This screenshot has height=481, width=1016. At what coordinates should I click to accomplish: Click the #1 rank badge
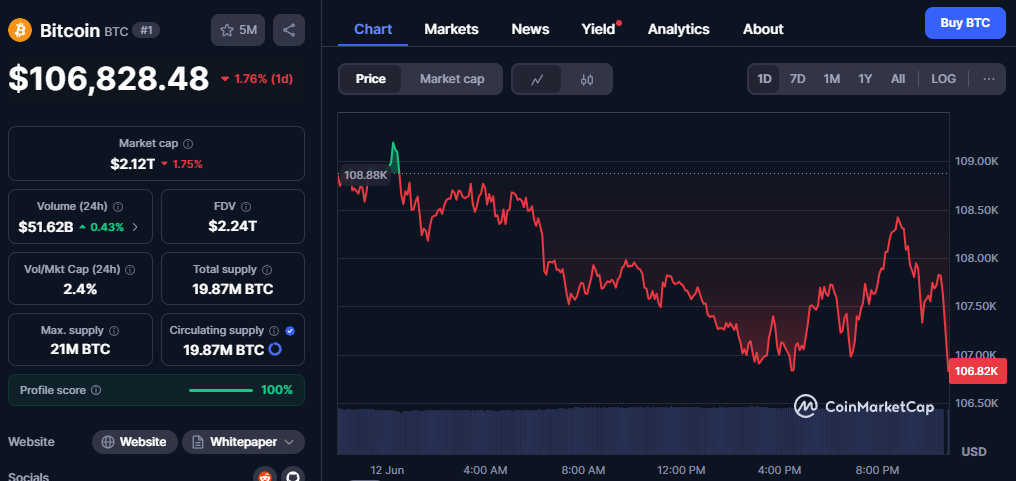(146, 30)
